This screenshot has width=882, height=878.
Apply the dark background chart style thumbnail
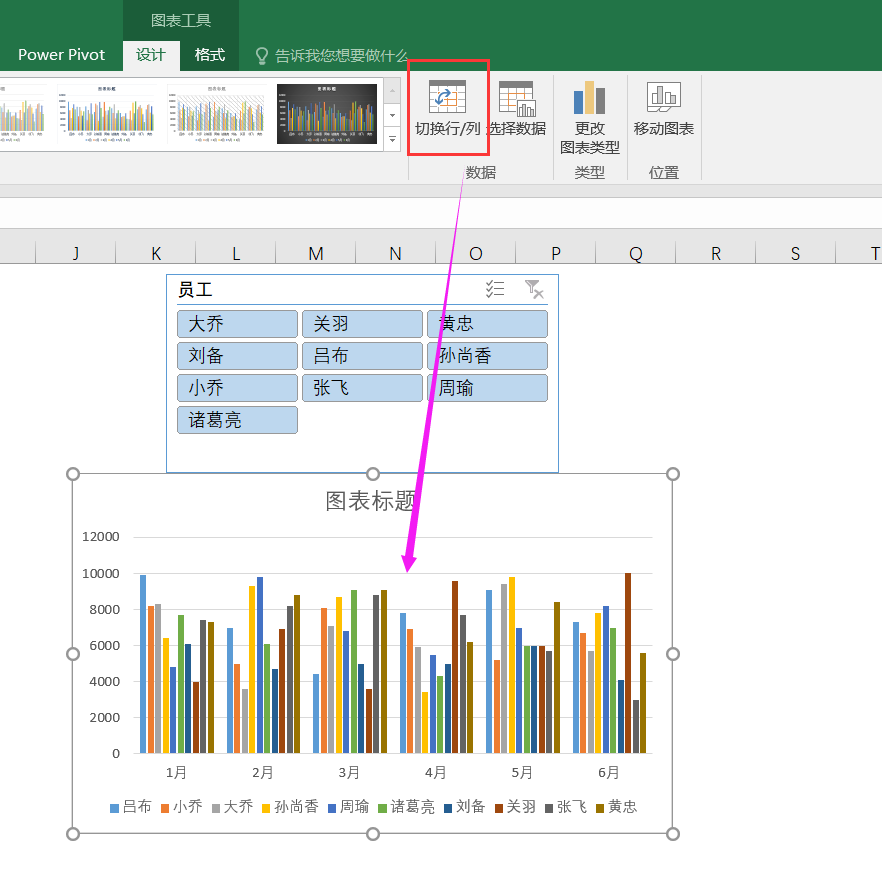(326, 114)
